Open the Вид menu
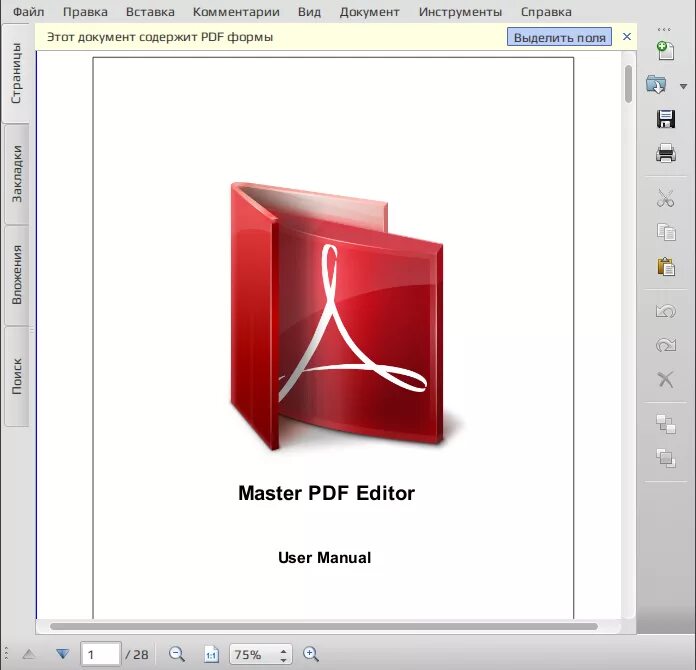This screenshot has width=696, height=670. (309, 12)
